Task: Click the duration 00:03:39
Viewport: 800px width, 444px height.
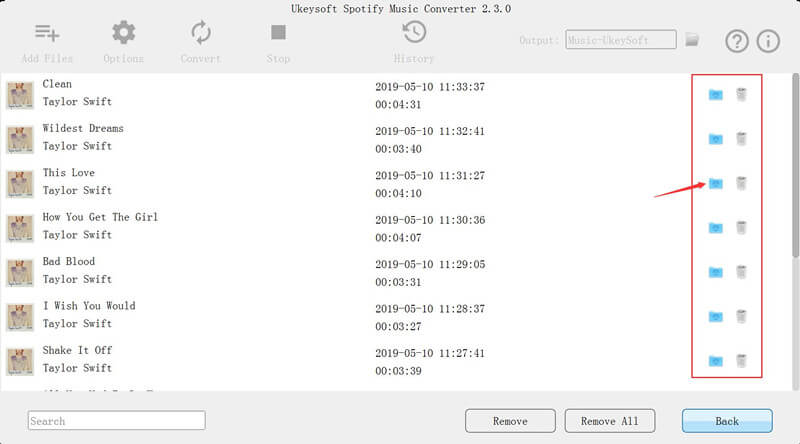Action: point(398,371)
